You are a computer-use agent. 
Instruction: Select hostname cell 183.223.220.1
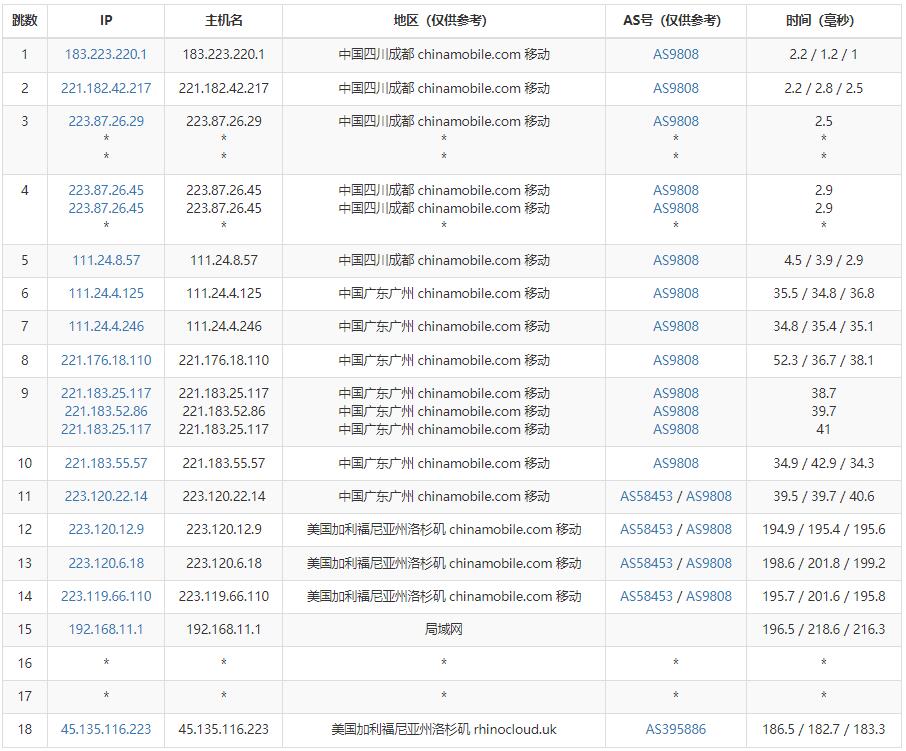pyautogui.click(x=224, y=54)
